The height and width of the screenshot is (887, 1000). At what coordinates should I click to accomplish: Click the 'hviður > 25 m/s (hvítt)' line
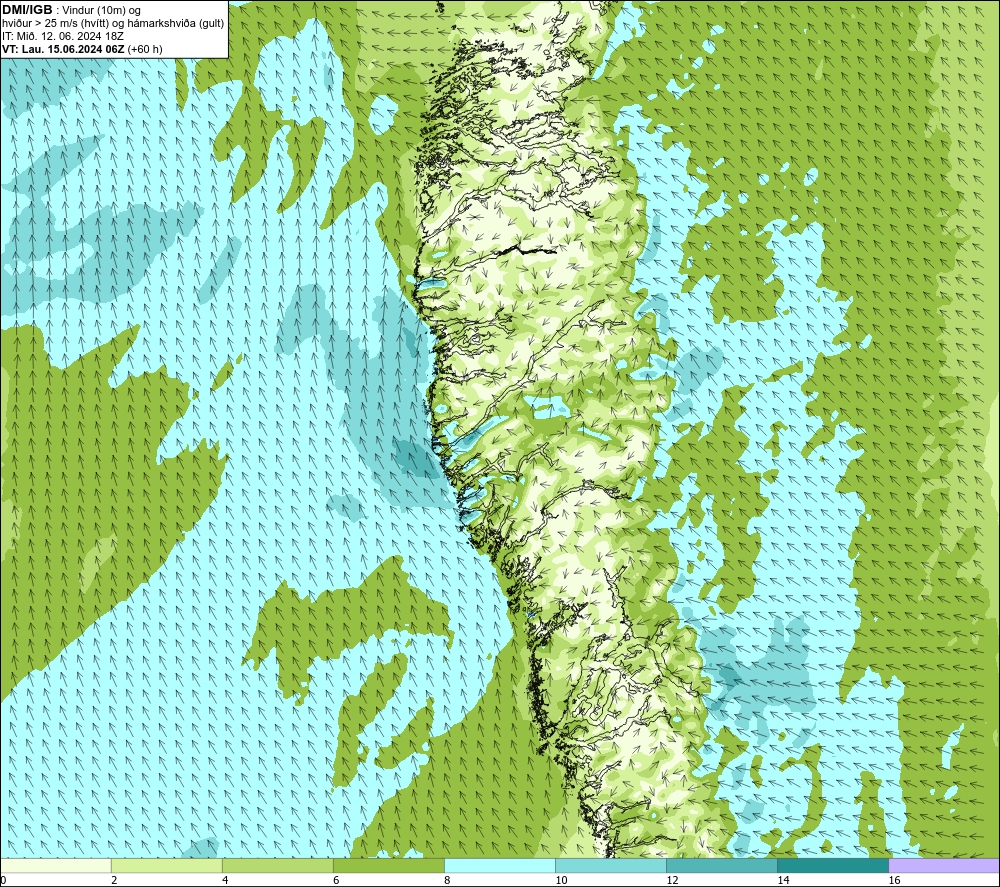pyautogui.click(x=55, y=23)
